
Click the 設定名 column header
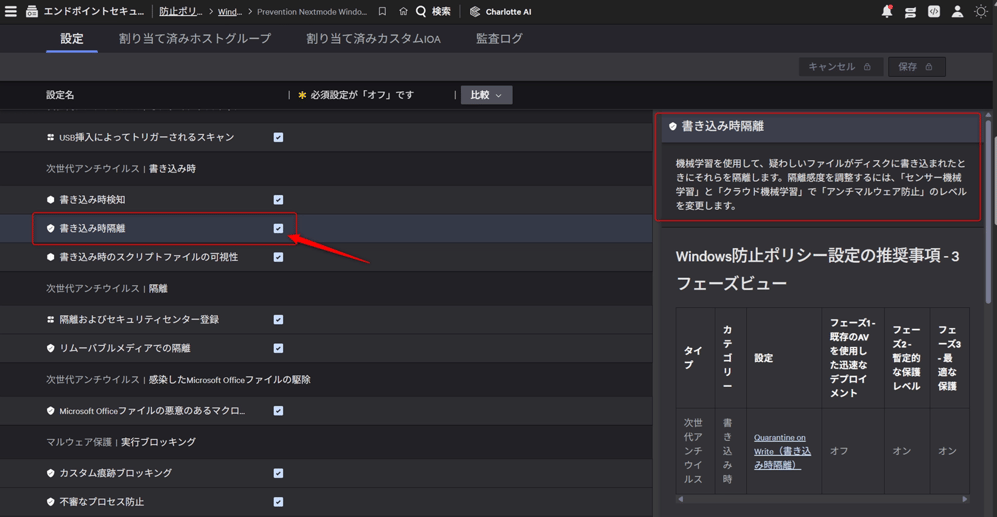(60, 95)
